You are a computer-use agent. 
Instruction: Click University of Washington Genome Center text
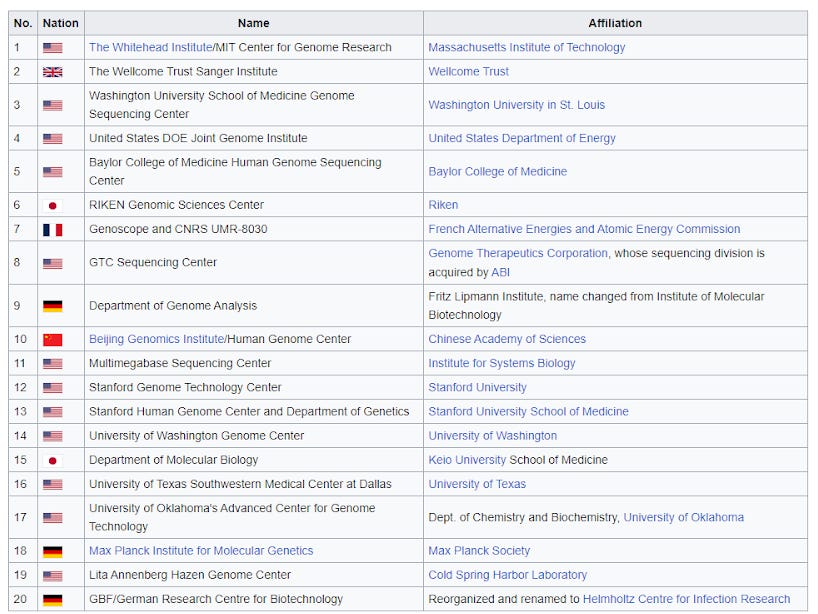[x=196, y=436]
